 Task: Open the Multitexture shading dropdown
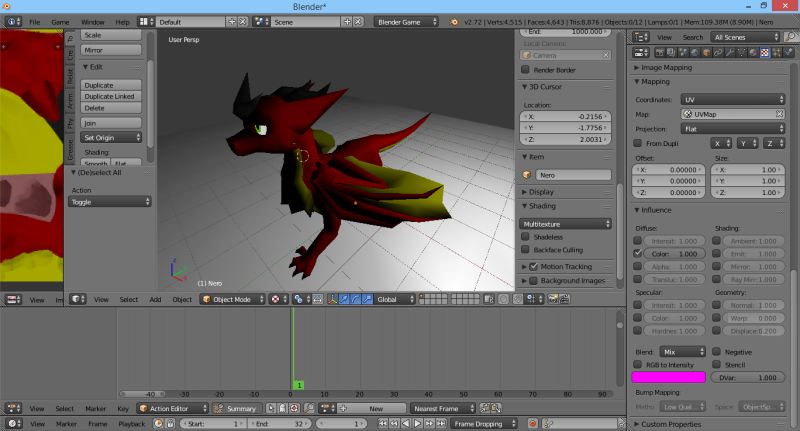(x=565, y=224)
